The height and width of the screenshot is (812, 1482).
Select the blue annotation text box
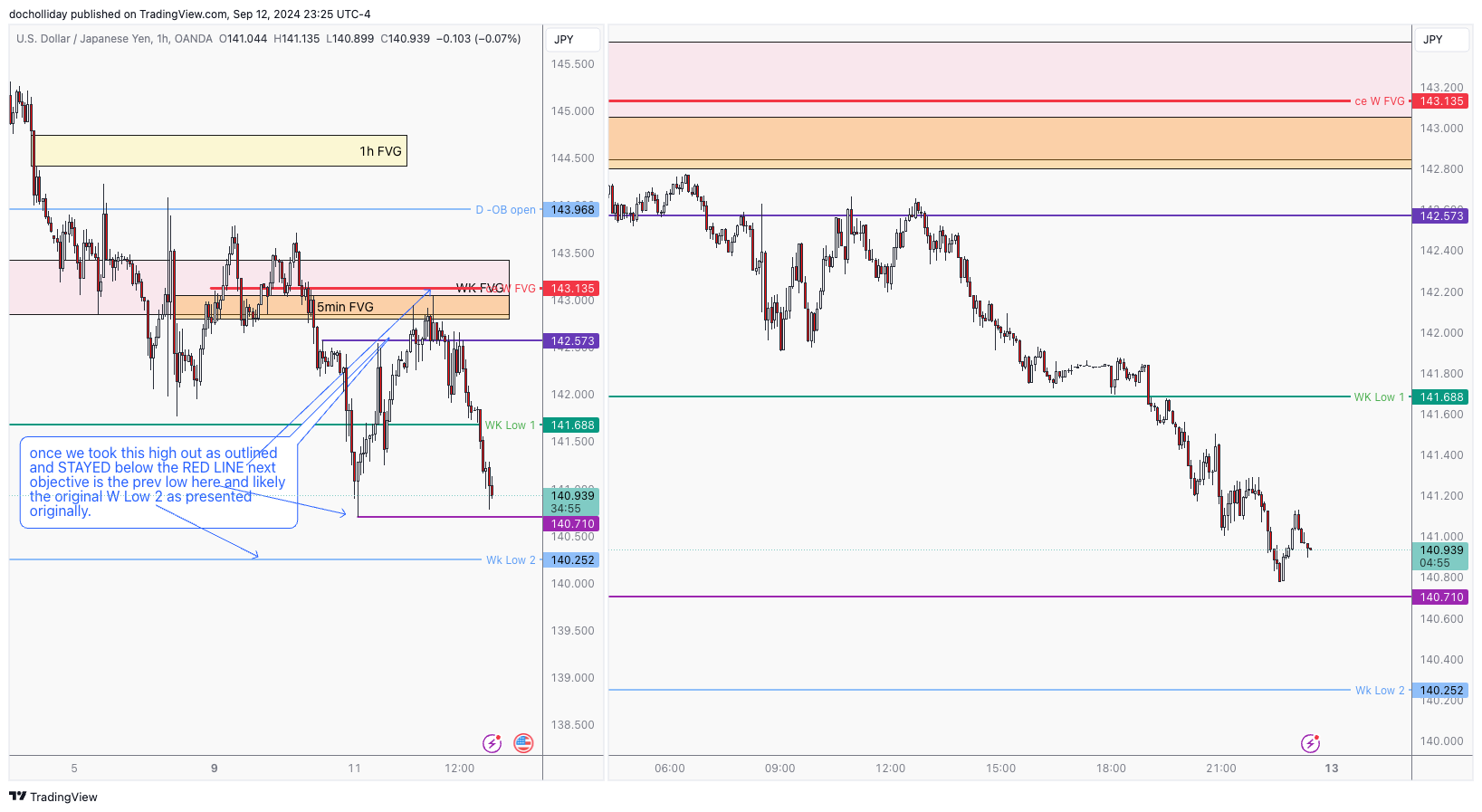[158, 482]
